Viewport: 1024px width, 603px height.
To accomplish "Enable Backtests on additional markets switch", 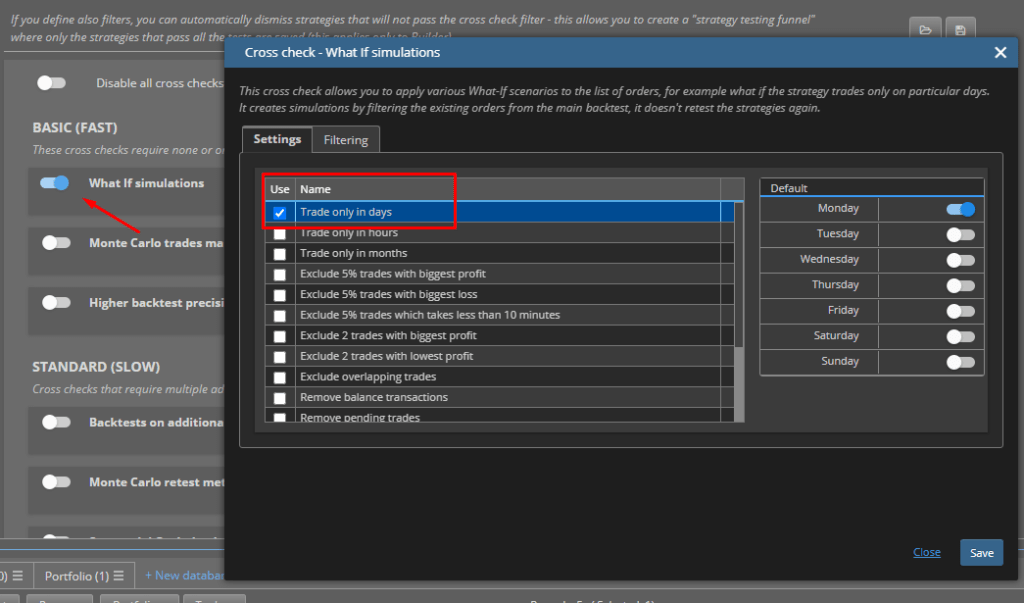I will tap(56, 422).
